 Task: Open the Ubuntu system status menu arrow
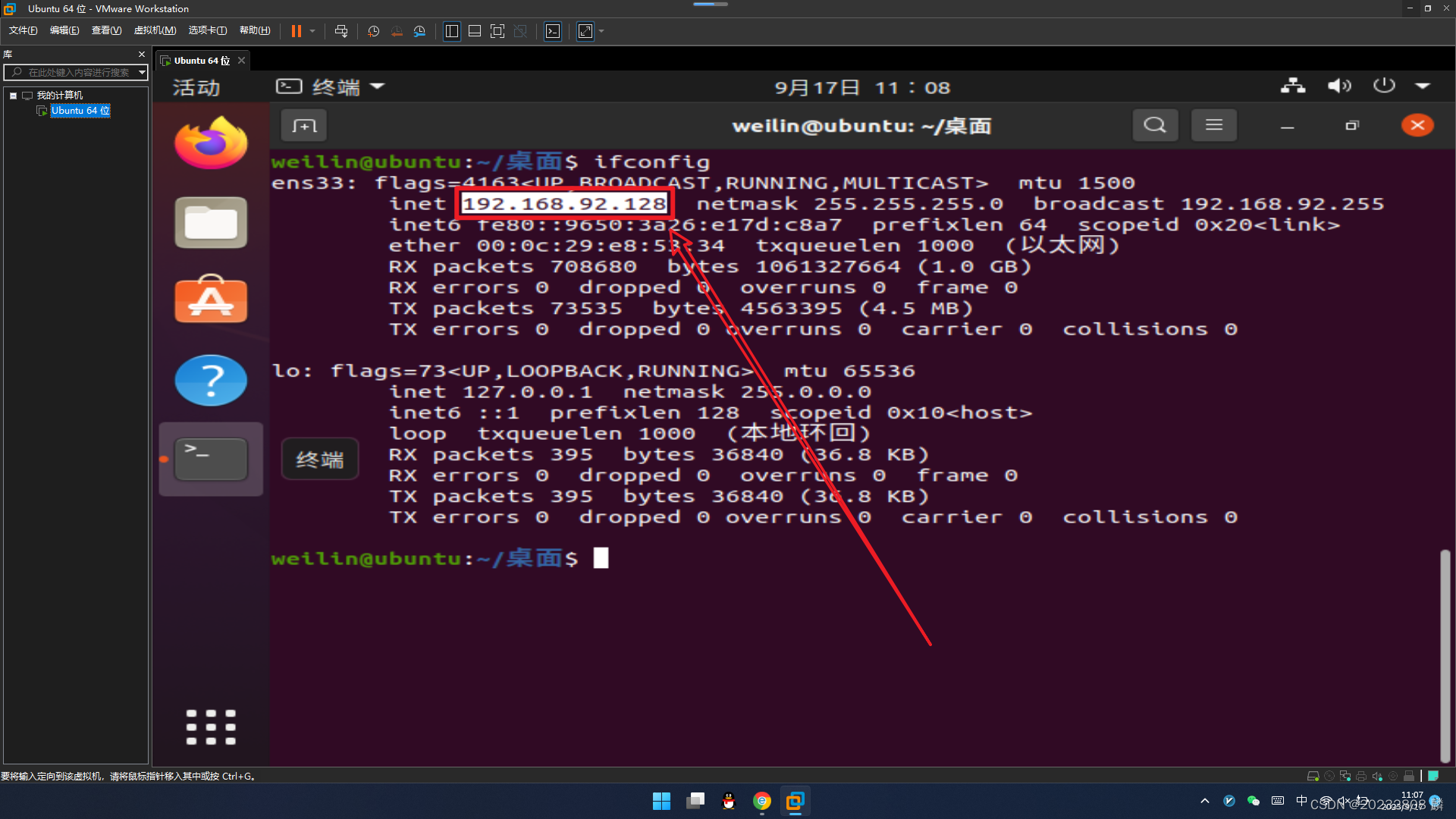coord(1423,86)
